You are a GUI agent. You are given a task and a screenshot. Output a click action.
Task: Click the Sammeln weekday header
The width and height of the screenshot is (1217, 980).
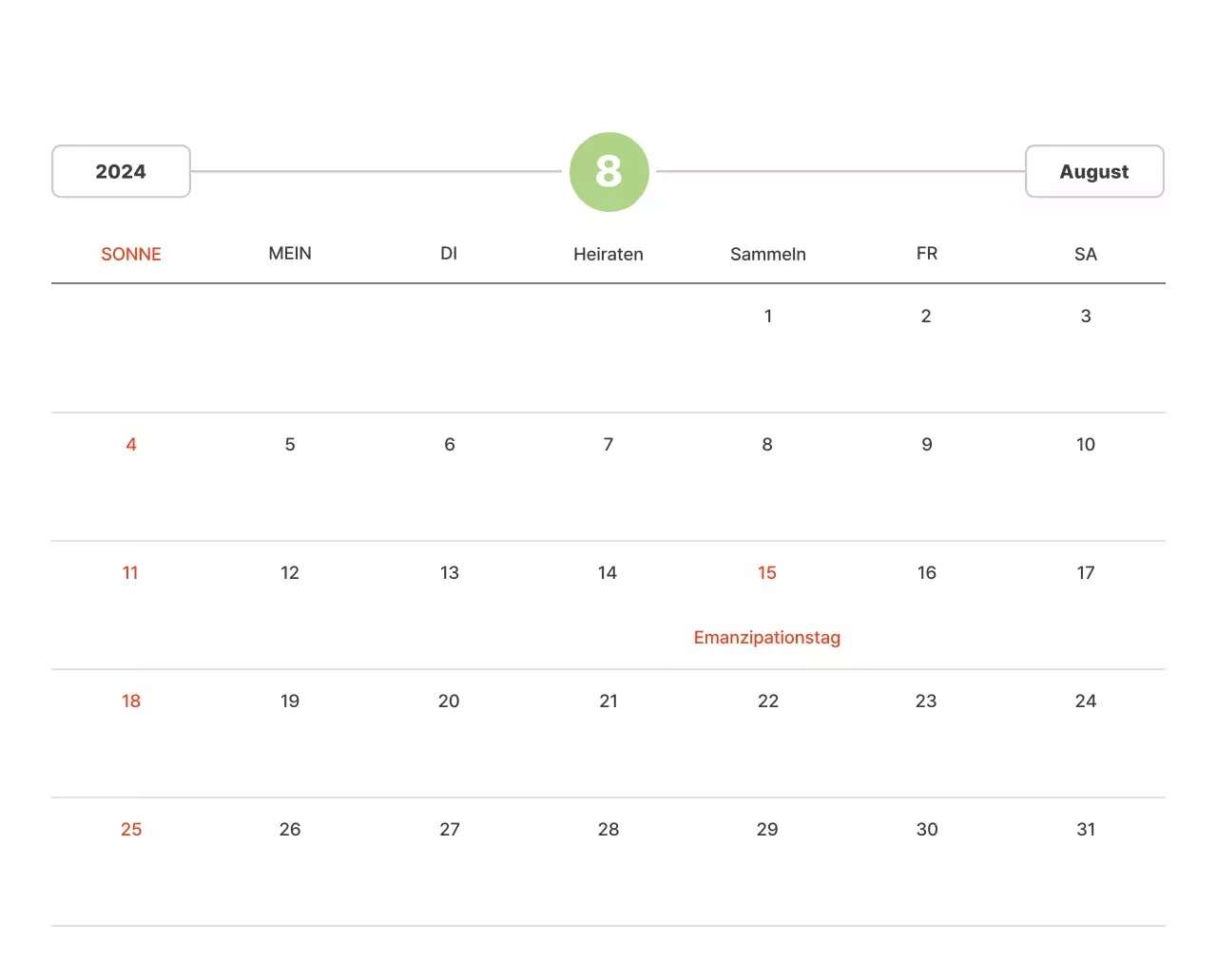(x=767, y=254)
